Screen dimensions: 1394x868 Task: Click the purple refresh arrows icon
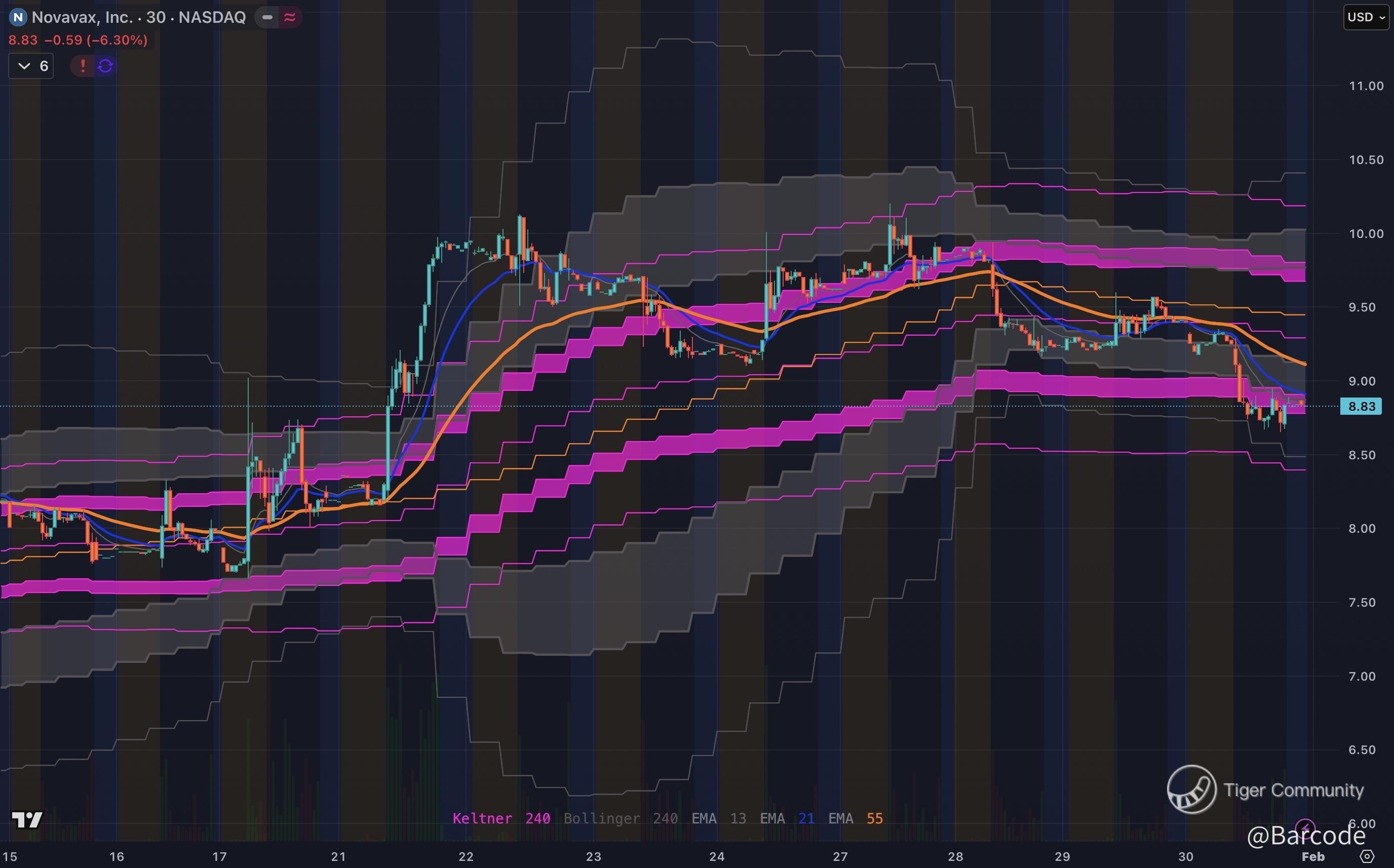105,66
